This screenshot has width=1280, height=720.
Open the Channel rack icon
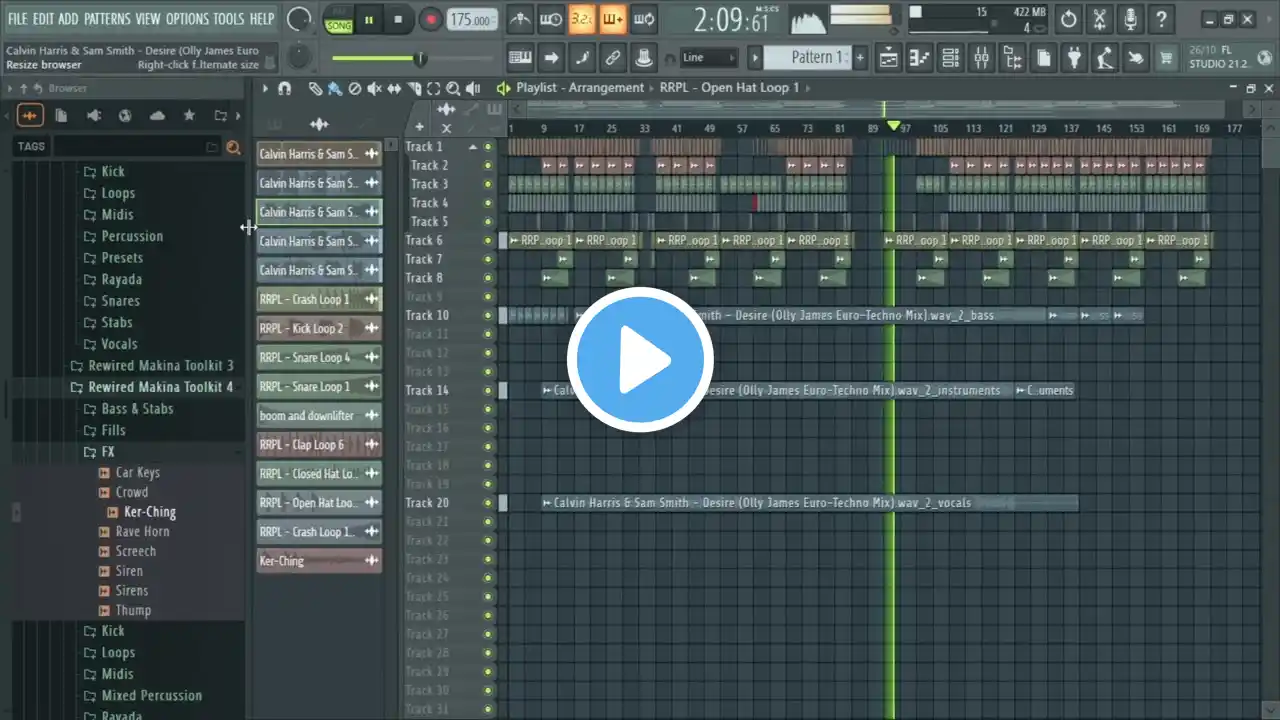(950, 58)
